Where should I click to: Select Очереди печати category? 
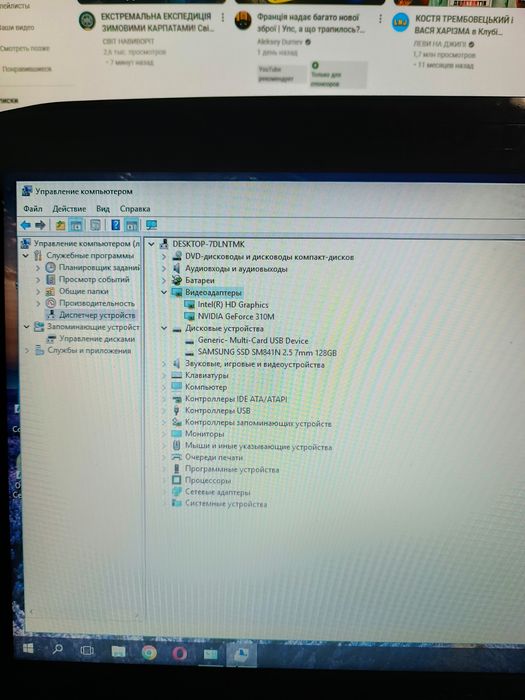(x=214, y=457)
